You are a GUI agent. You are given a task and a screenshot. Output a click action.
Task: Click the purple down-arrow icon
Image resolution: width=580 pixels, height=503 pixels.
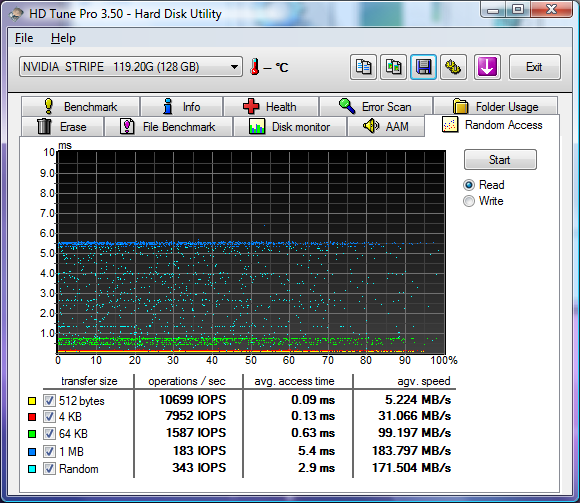487,67
